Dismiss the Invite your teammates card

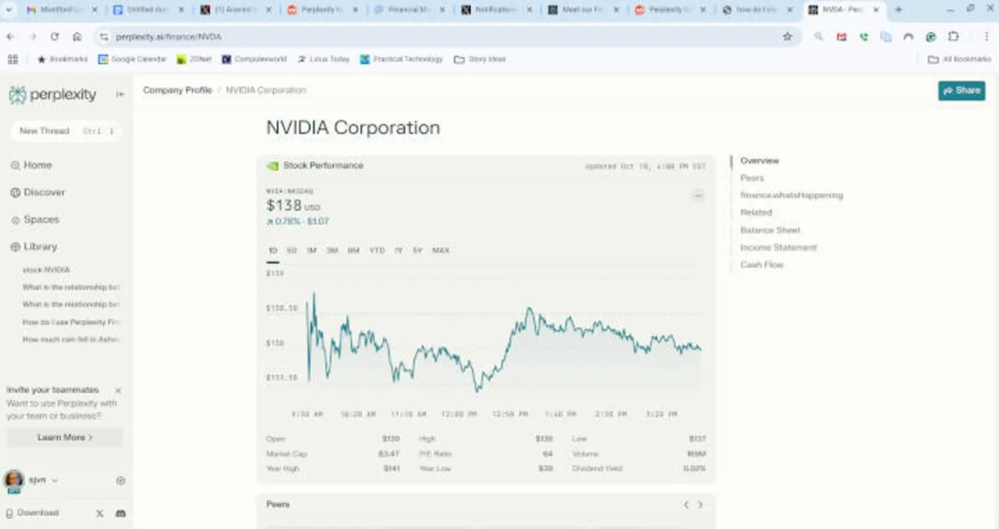click(x=118, y=390)
